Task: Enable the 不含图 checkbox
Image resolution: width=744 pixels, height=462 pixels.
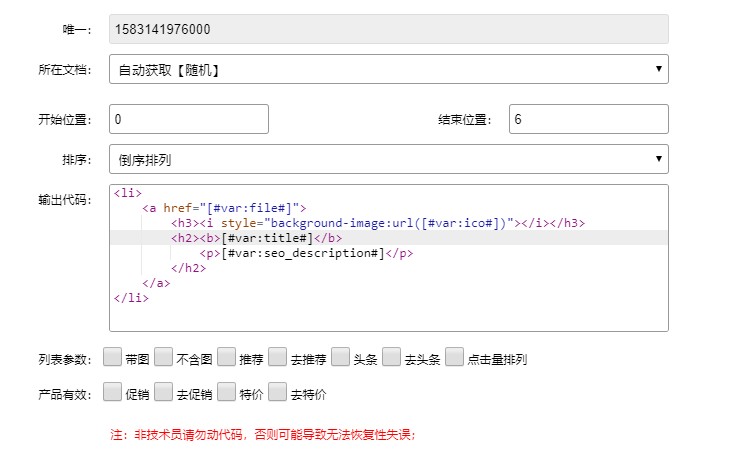Action: coord(163,357)
